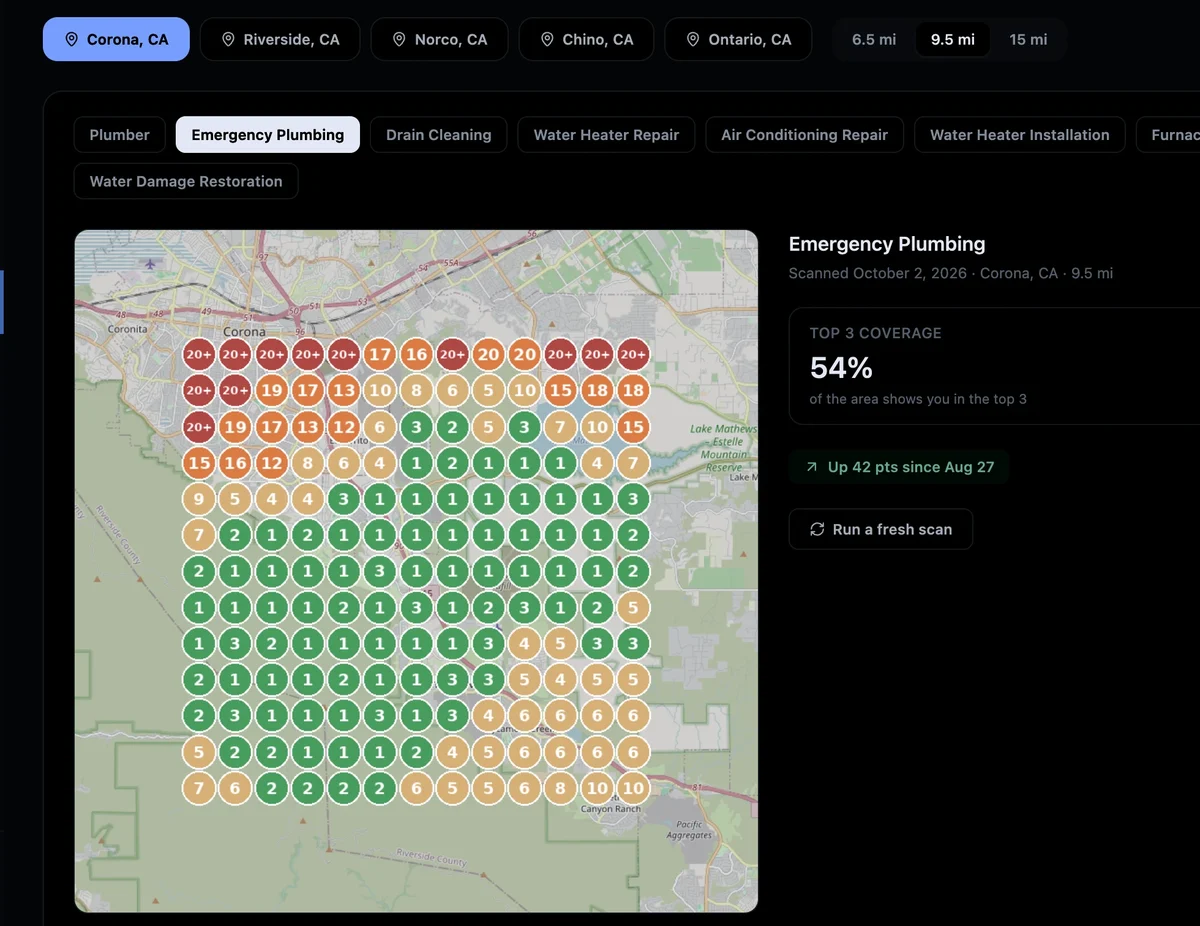Click the TOP 3 COVERAGE label
This screenshot has height=926, width=1200.
876,333
